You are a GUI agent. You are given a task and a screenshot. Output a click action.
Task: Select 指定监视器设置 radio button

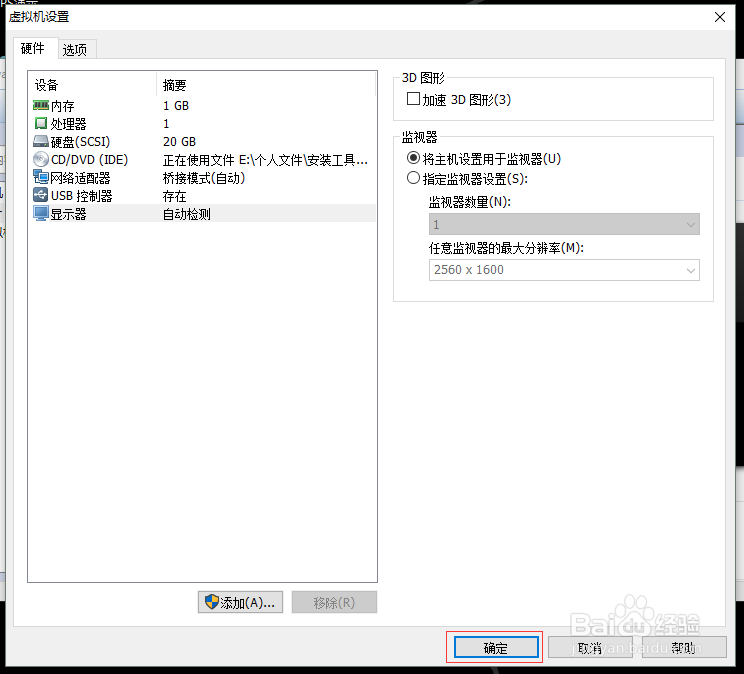coord(413,178)
